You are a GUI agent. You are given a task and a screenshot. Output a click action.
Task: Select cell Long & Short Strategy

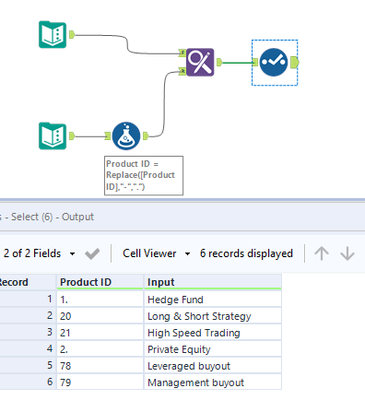pyautogui.click(x=213, y=316)
